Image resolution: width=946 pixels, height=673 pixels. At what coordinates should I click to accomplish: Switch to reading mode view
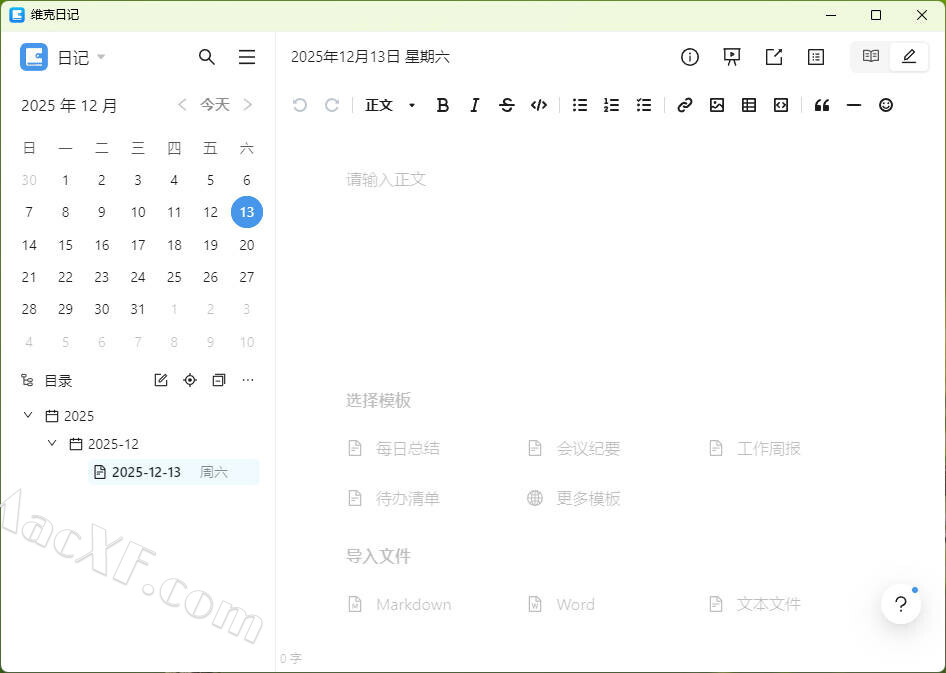[871, 57]
